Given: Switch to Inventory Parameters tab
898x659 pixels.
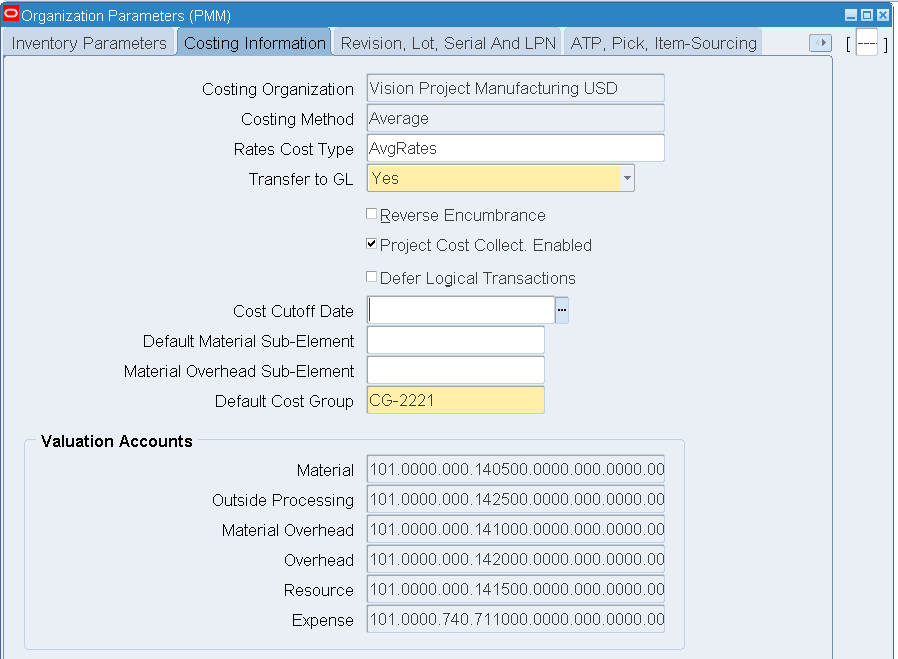Looking at the screenshot, I should point(89,43).
